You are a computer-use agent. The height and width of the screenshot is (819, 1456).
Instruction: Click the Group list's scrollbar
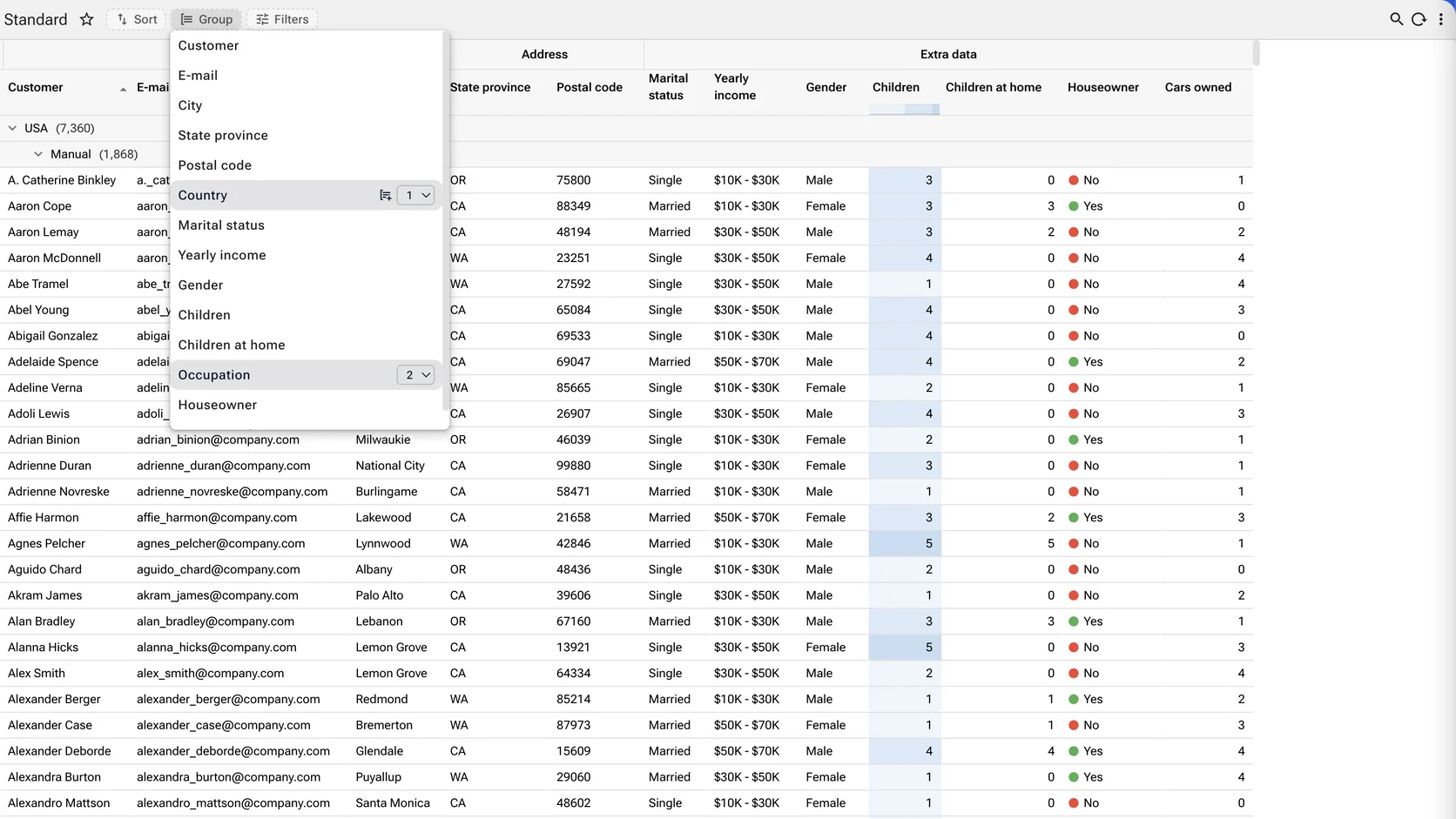(446, 222)
